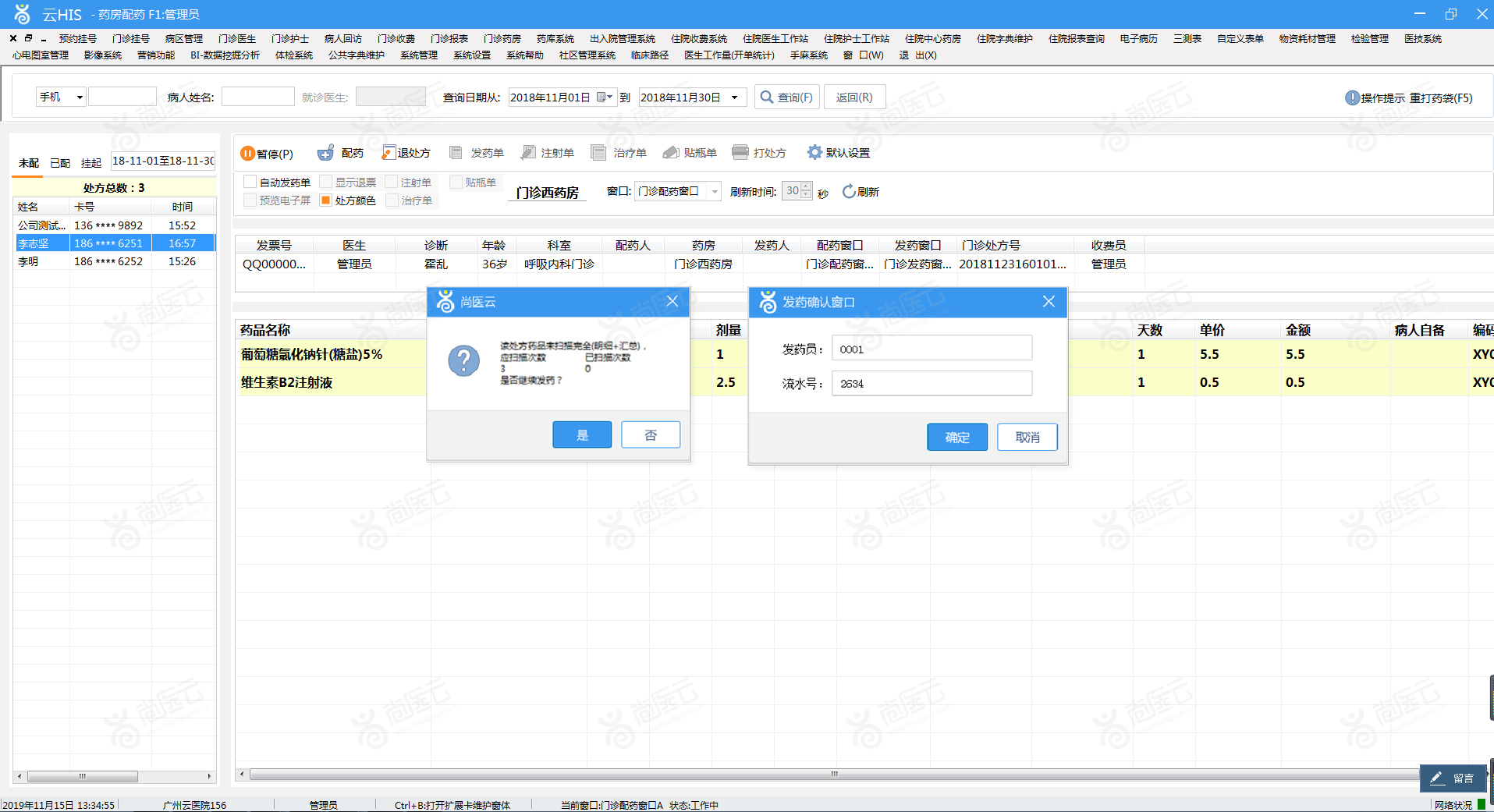Click 取消 in 发药确认窗口
Image resolution: width=1494 pixels, height=812 pixels.
coord(1027,438)
